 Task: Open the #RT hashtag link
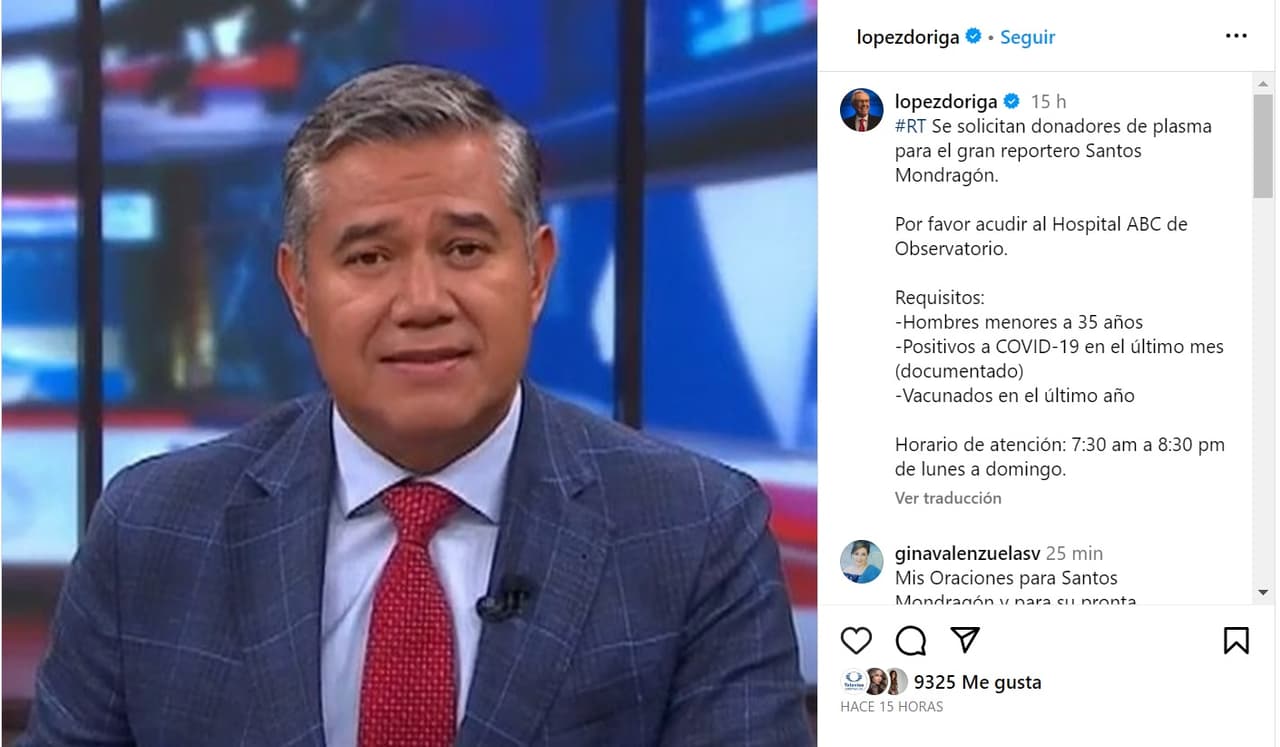pyautogui.click(x=910, y=126)
